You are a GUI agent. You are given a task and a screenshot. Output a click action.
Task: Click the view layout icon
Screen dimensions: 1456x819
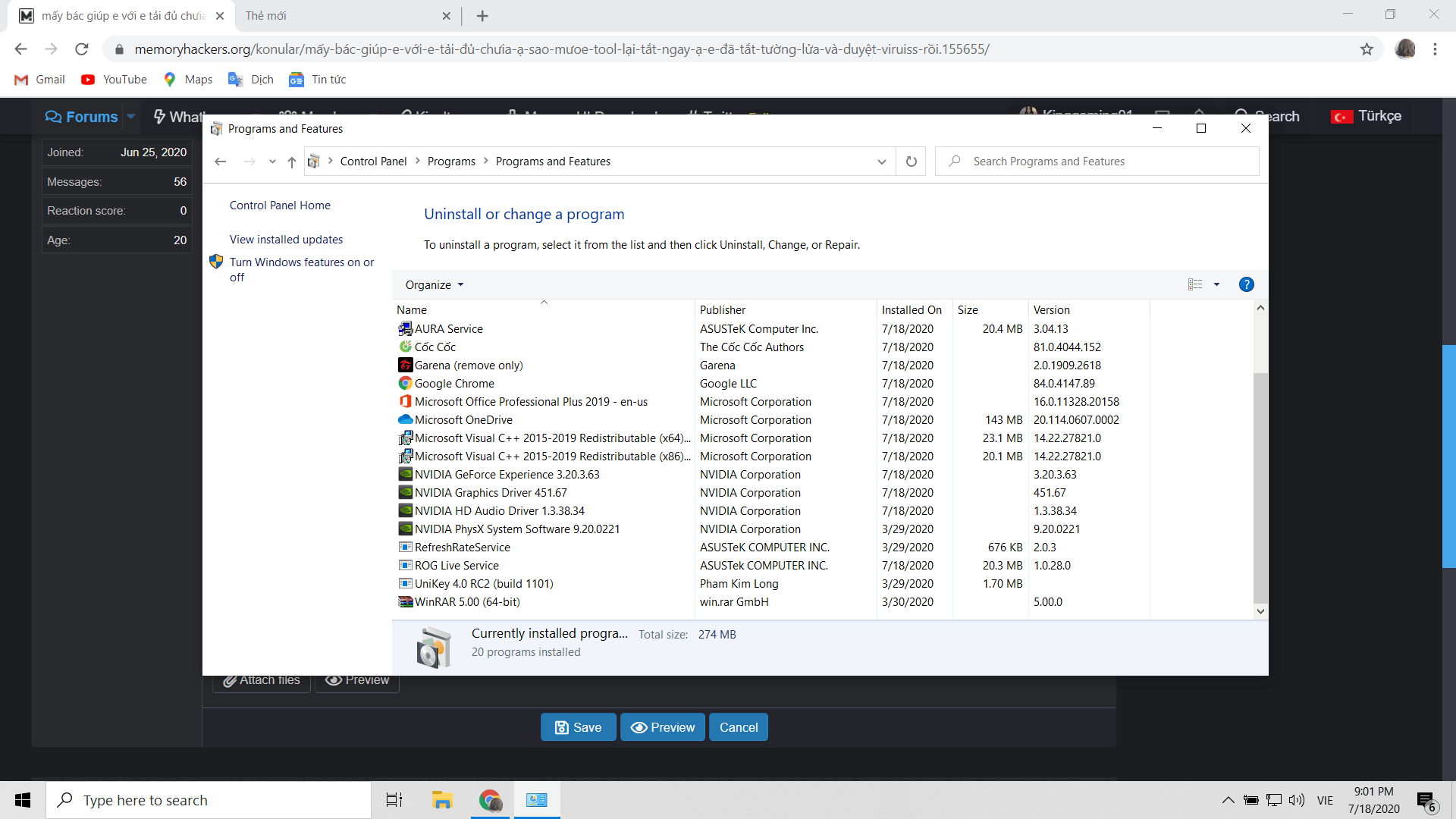1195,284
